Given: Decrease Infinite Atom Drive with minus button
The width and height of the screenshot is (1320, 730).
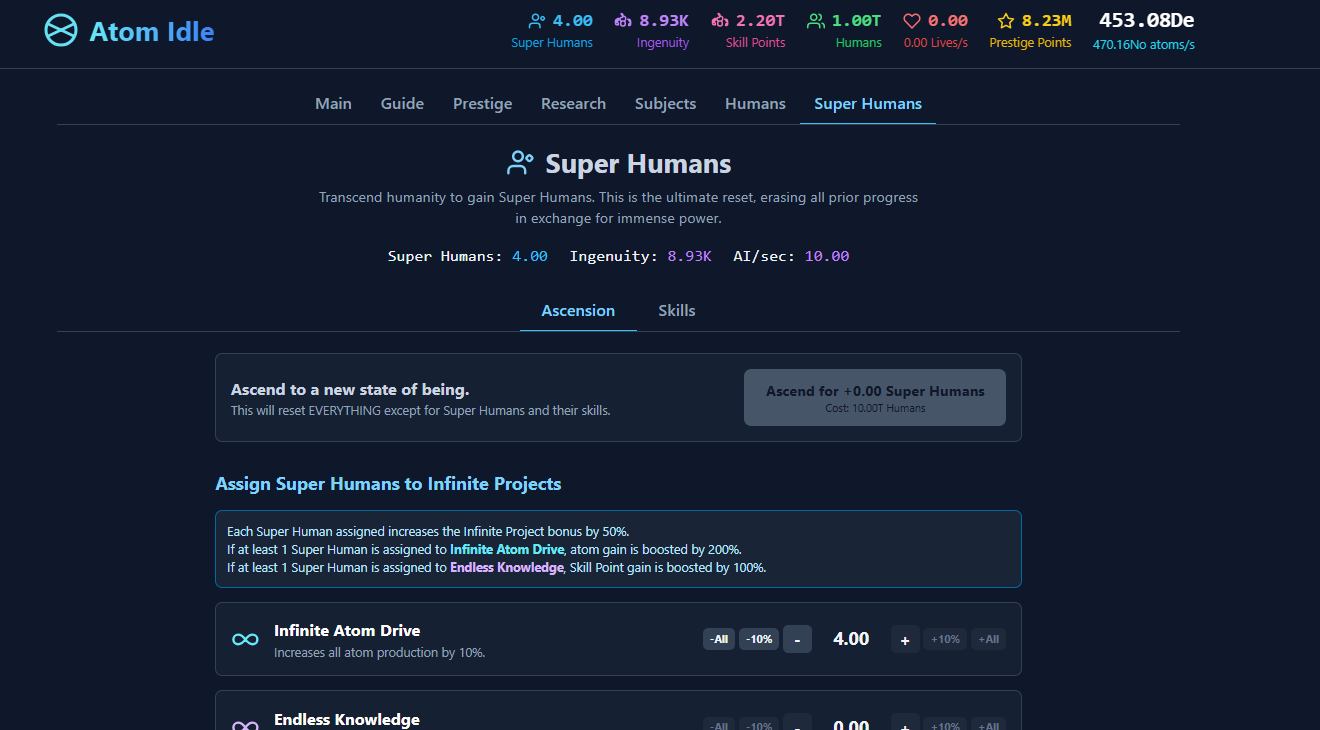Looking at the screenshot, I should [x=797, y=639].
